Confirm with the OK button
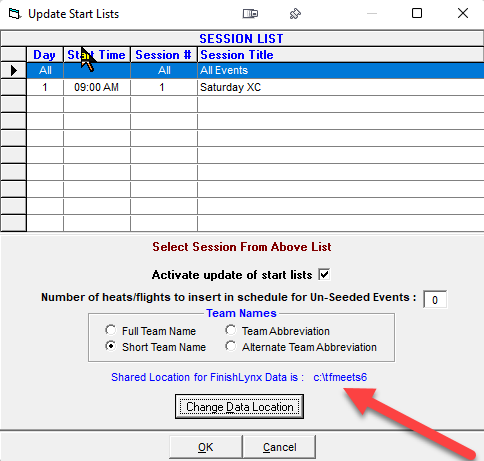484x461 pixels. (206, 447)
